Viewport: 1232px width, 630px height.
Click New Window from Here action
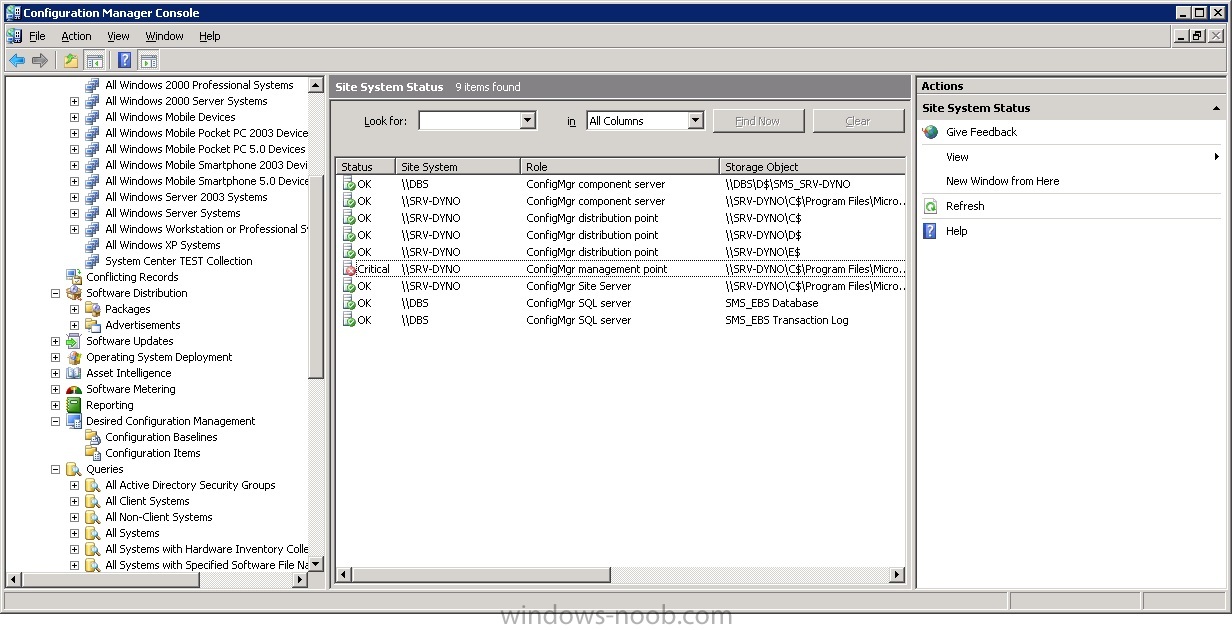pos(1002,181)
